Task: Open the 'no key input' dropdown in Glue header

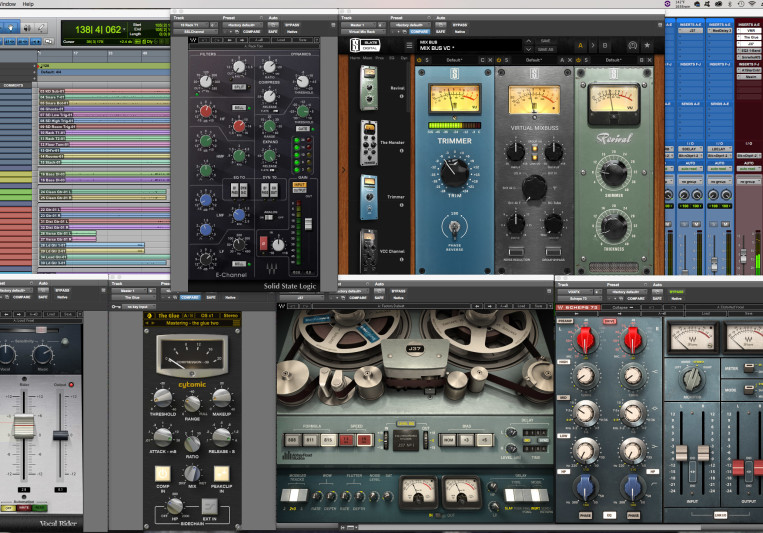Action: pyautogui.click(x=138, y=307)
